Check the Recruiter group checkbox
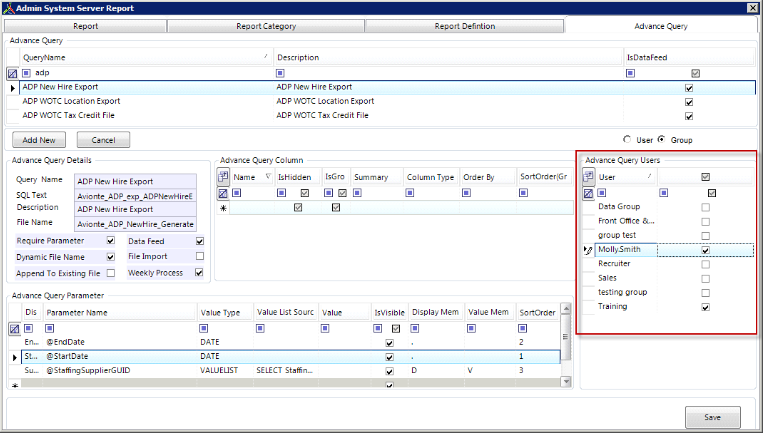Image resolution: width=763 pixels, height=433 pixels. (705, 264)
